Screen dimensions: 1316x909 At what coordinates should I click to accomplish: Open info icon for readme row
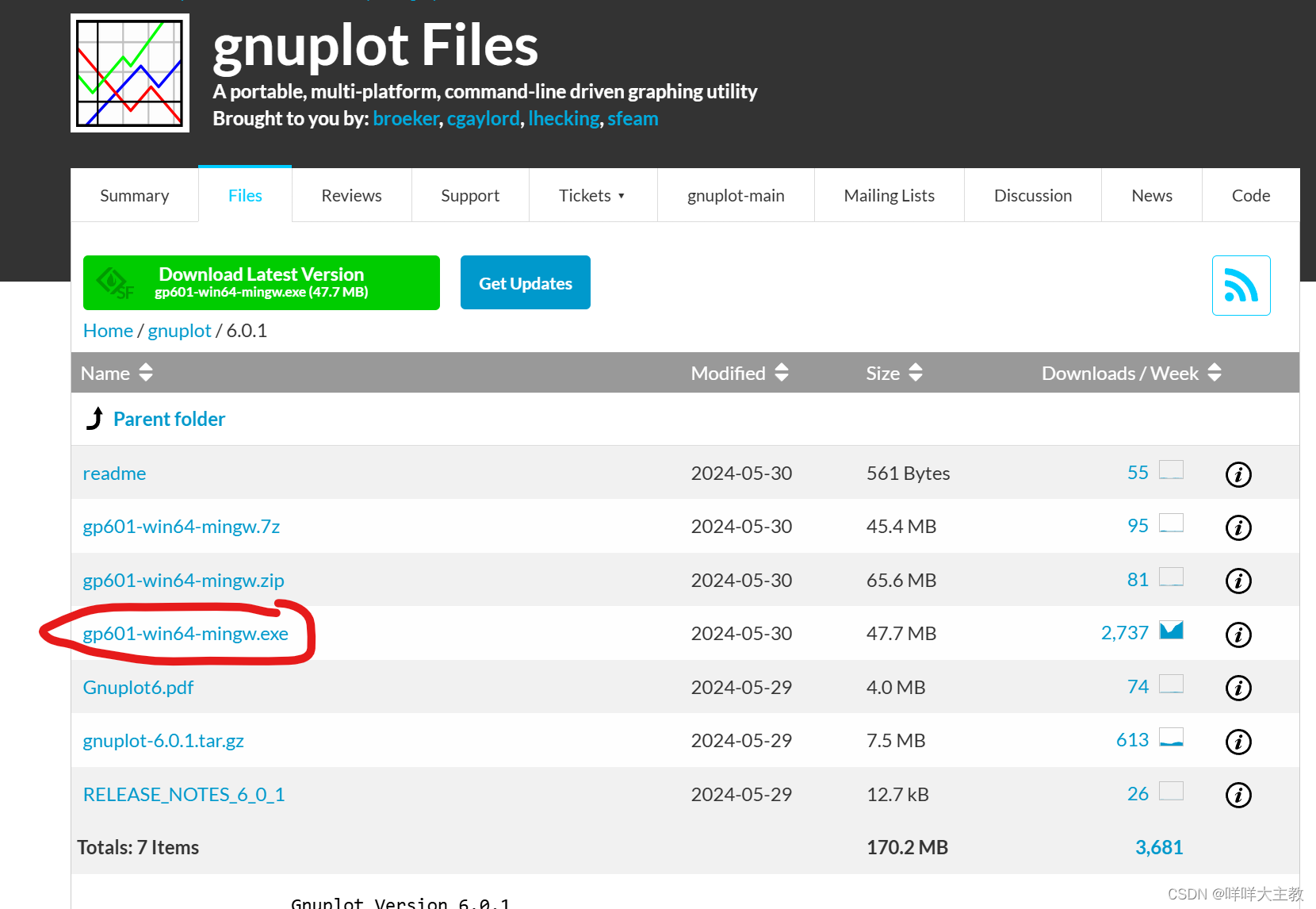1238,474
